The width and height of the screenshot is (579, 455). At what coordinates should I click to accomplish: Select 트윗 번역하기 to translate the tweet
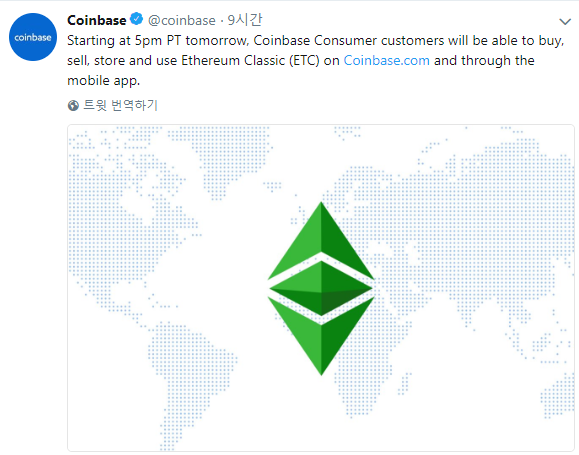tap(120, 105)
